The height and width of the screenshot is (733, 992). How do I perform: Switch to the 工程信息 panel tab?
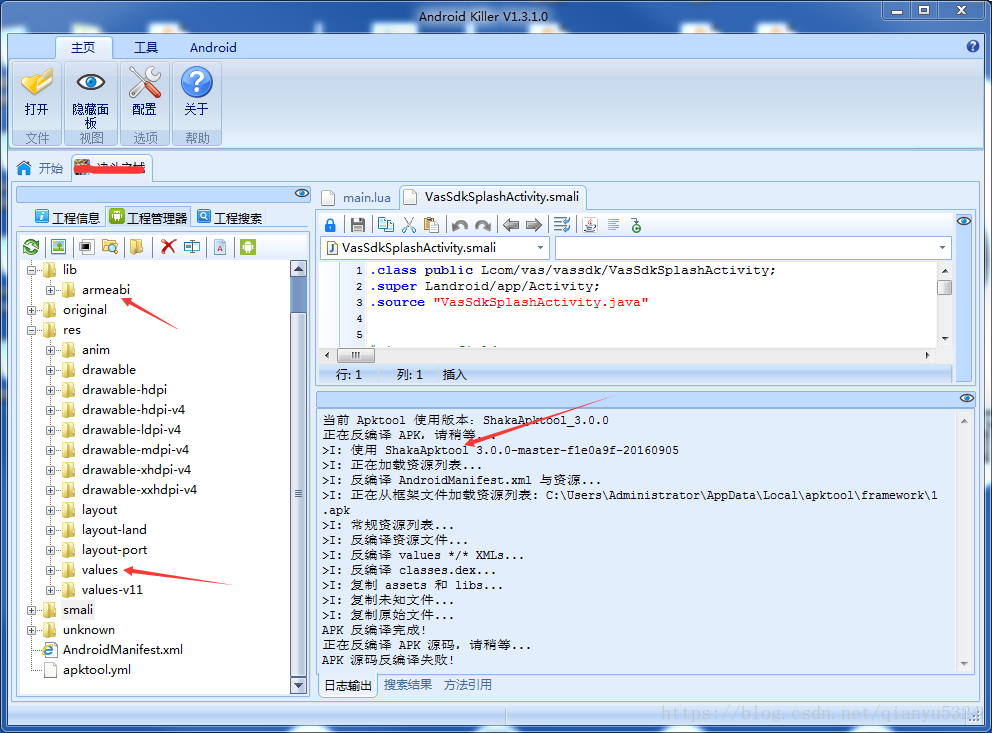(x=68, y=218)
